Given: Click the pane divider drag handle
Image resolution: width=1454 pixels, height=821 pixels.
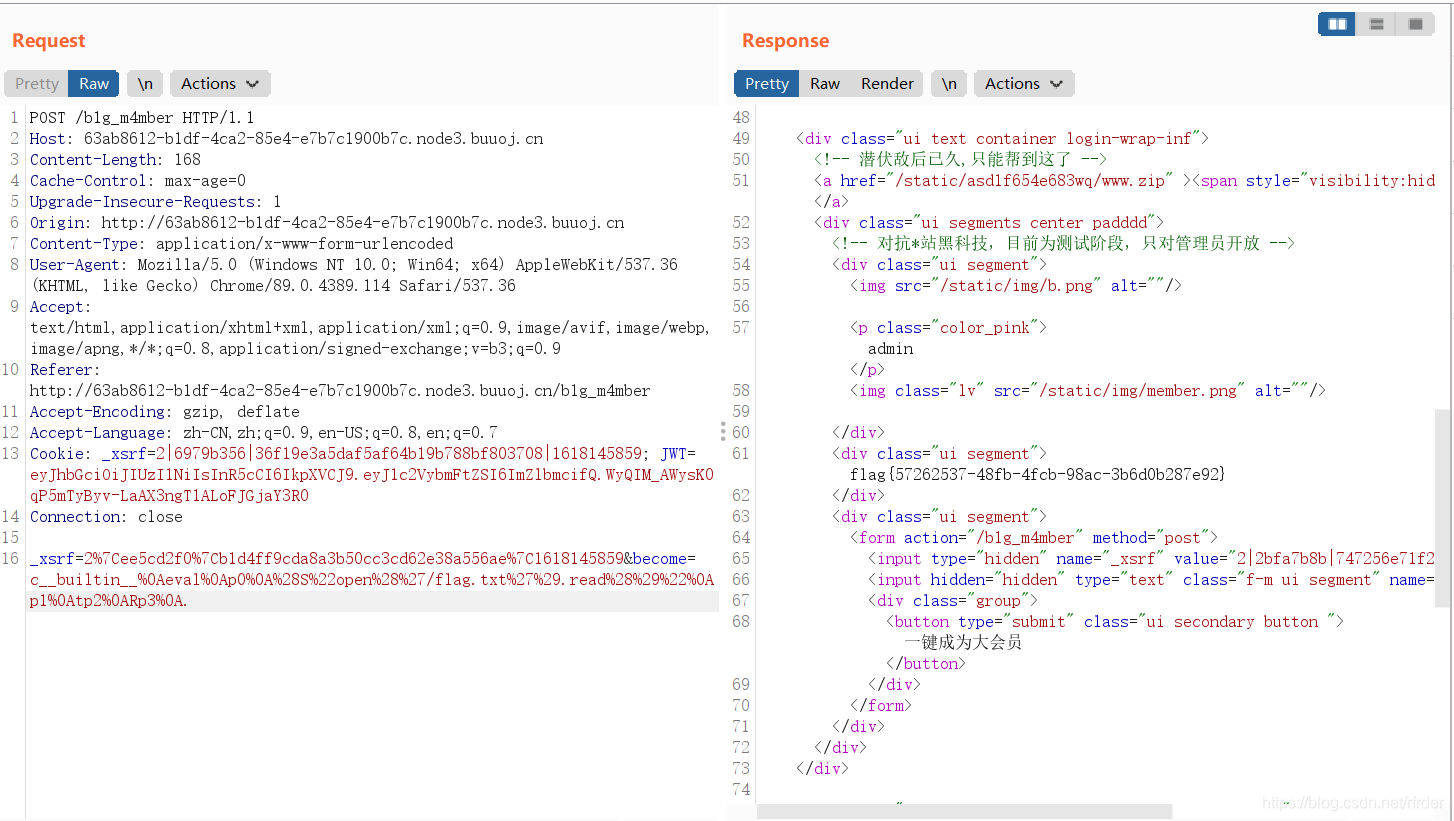Looking at the screenshot, I should (723, 431).
